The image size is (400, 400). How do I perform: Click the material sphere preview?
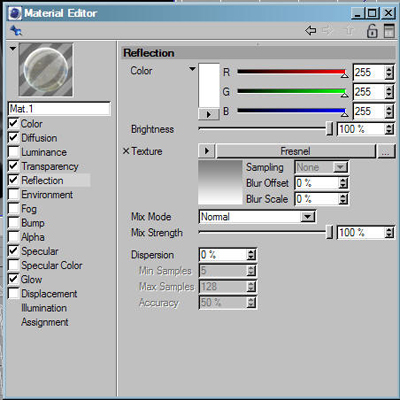pos(46,70)
